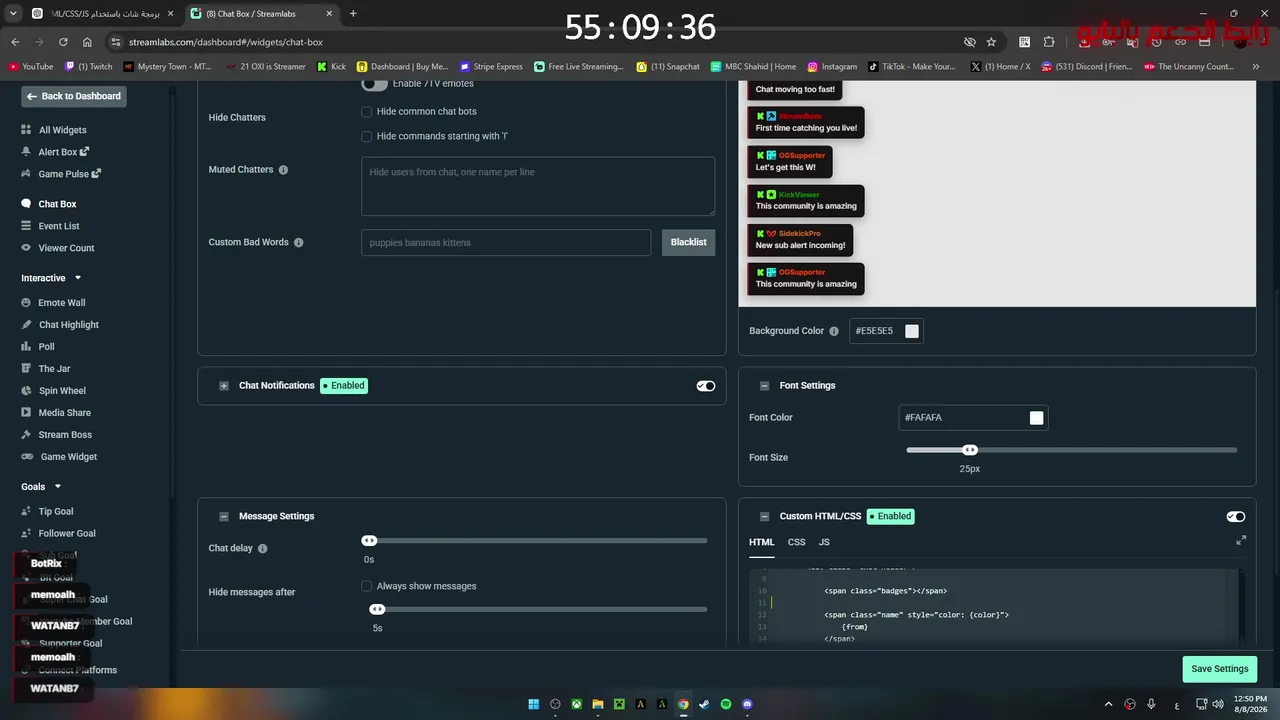
Task: Switch to the CSS code tab
Action: 797,542
